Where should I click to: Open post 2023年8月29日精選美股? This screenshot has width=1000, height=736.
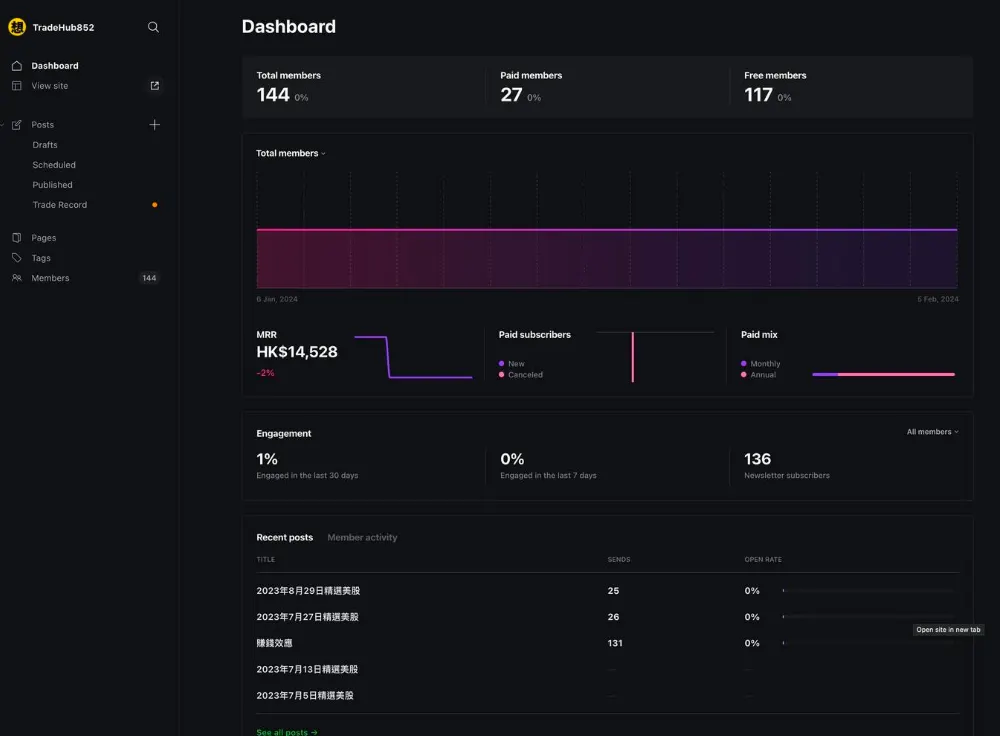coord(308,591)
